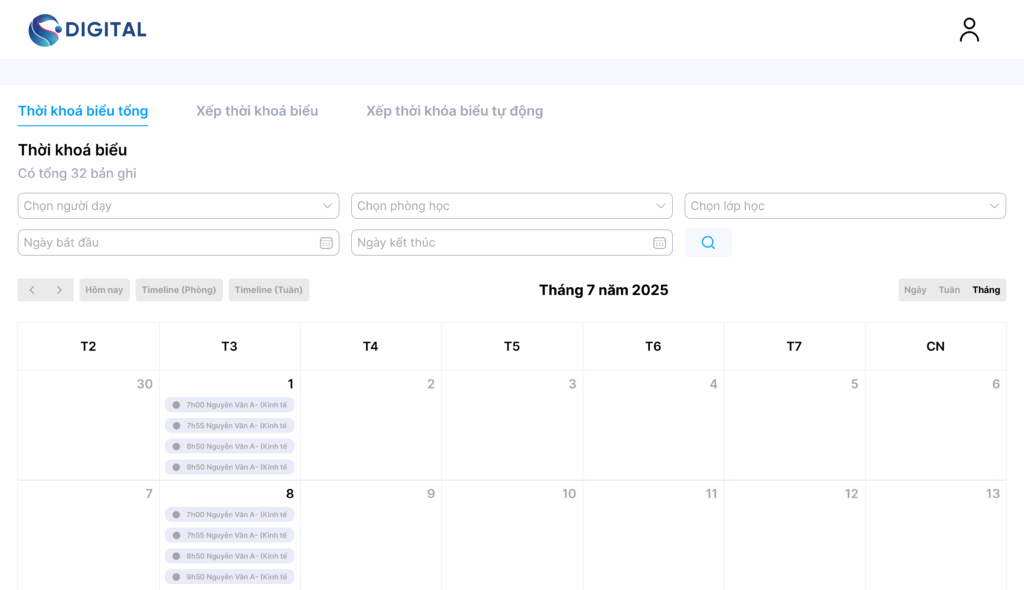The image size is (1024, 590).
Task: Go to previous month arrow
Action: (32, 290)
